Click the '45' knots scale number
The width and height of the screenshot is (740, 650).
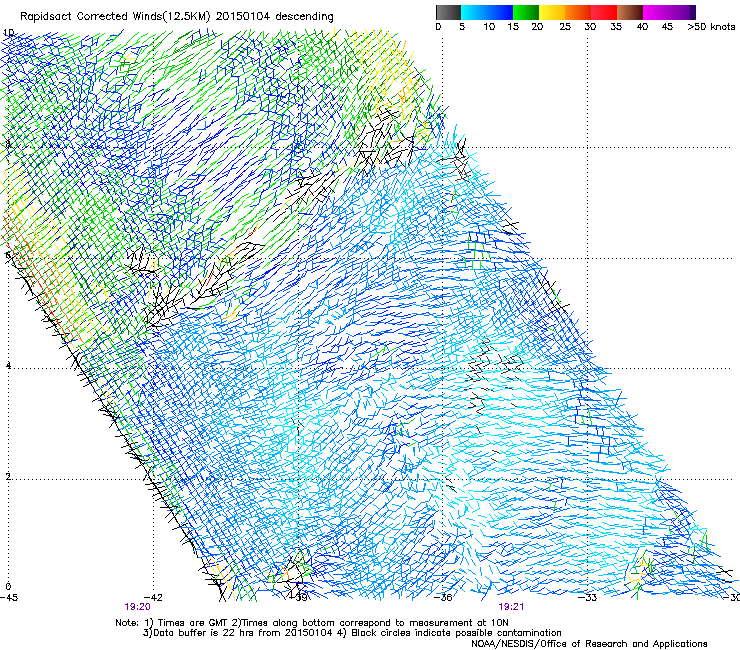pyautogui.click(x=667, y=27)
